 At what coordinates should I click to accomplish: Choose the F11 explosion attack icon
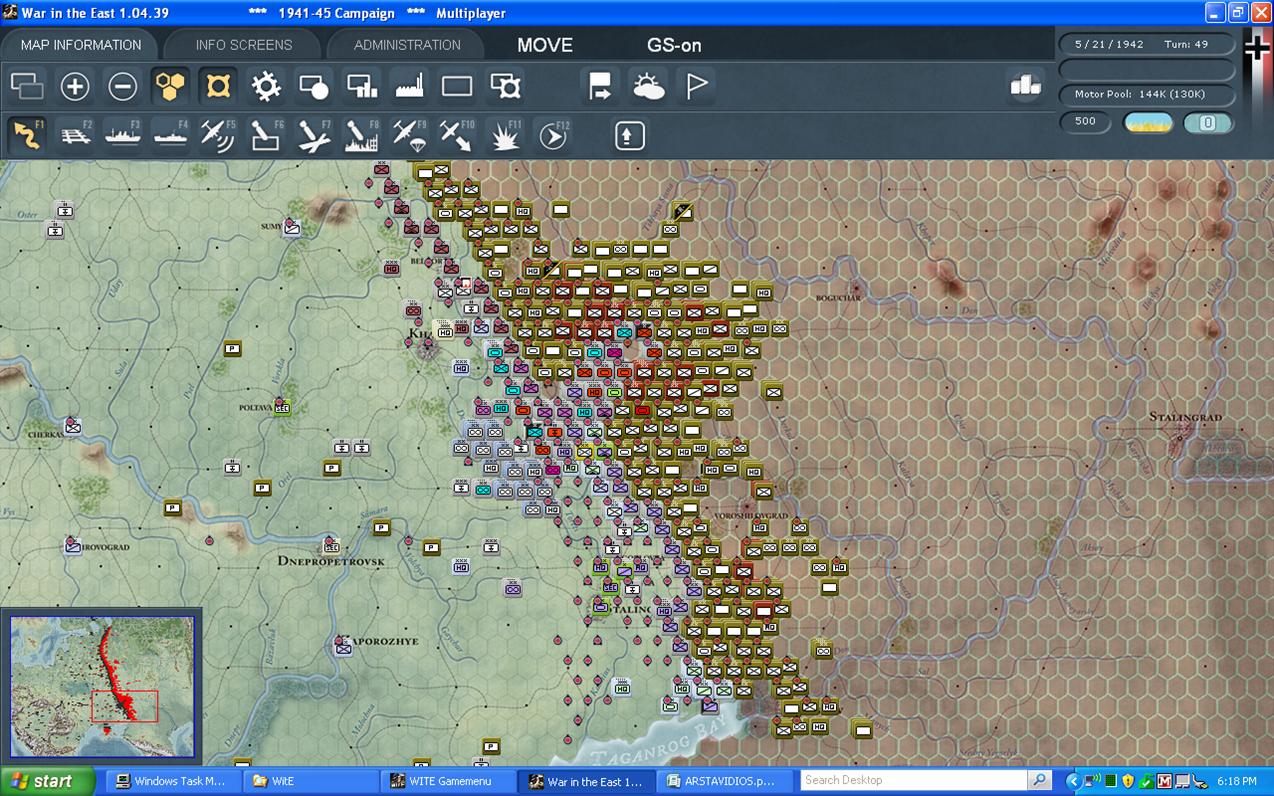(505, 135)
